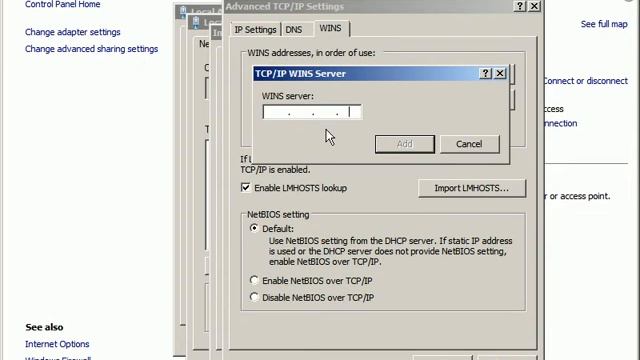Close the Advanced TCP/IP Settings window
The image size is (640, 360).
tap(534, 6)
